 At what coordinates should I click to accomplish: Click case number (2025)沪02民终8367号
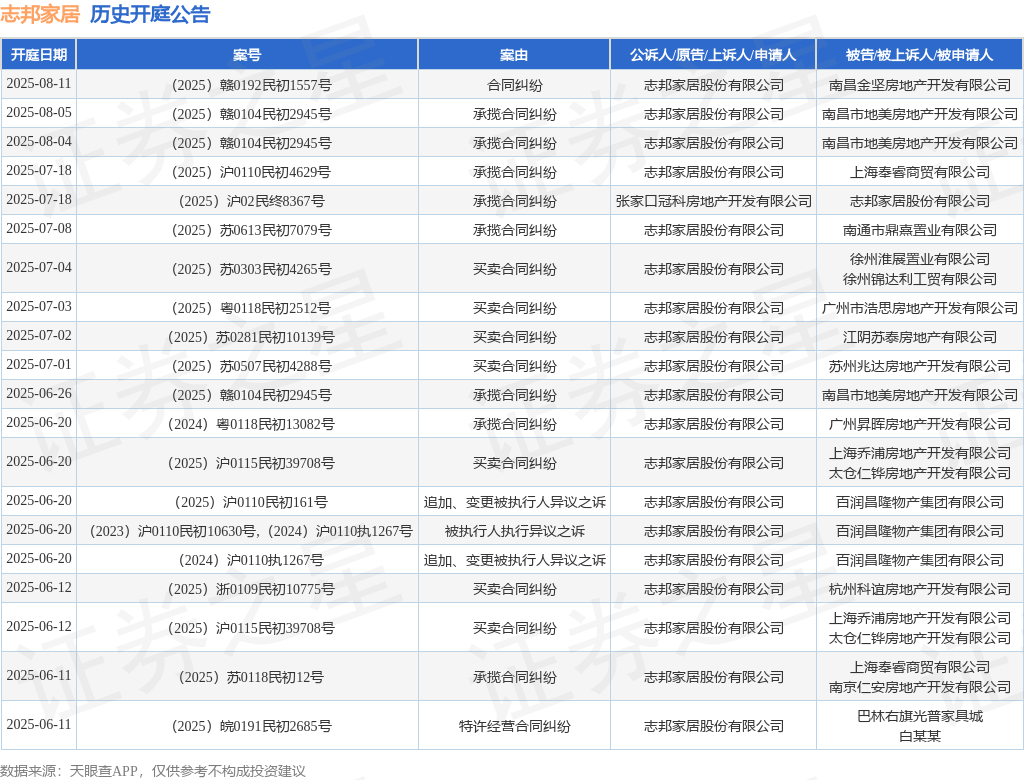(251, 201)
